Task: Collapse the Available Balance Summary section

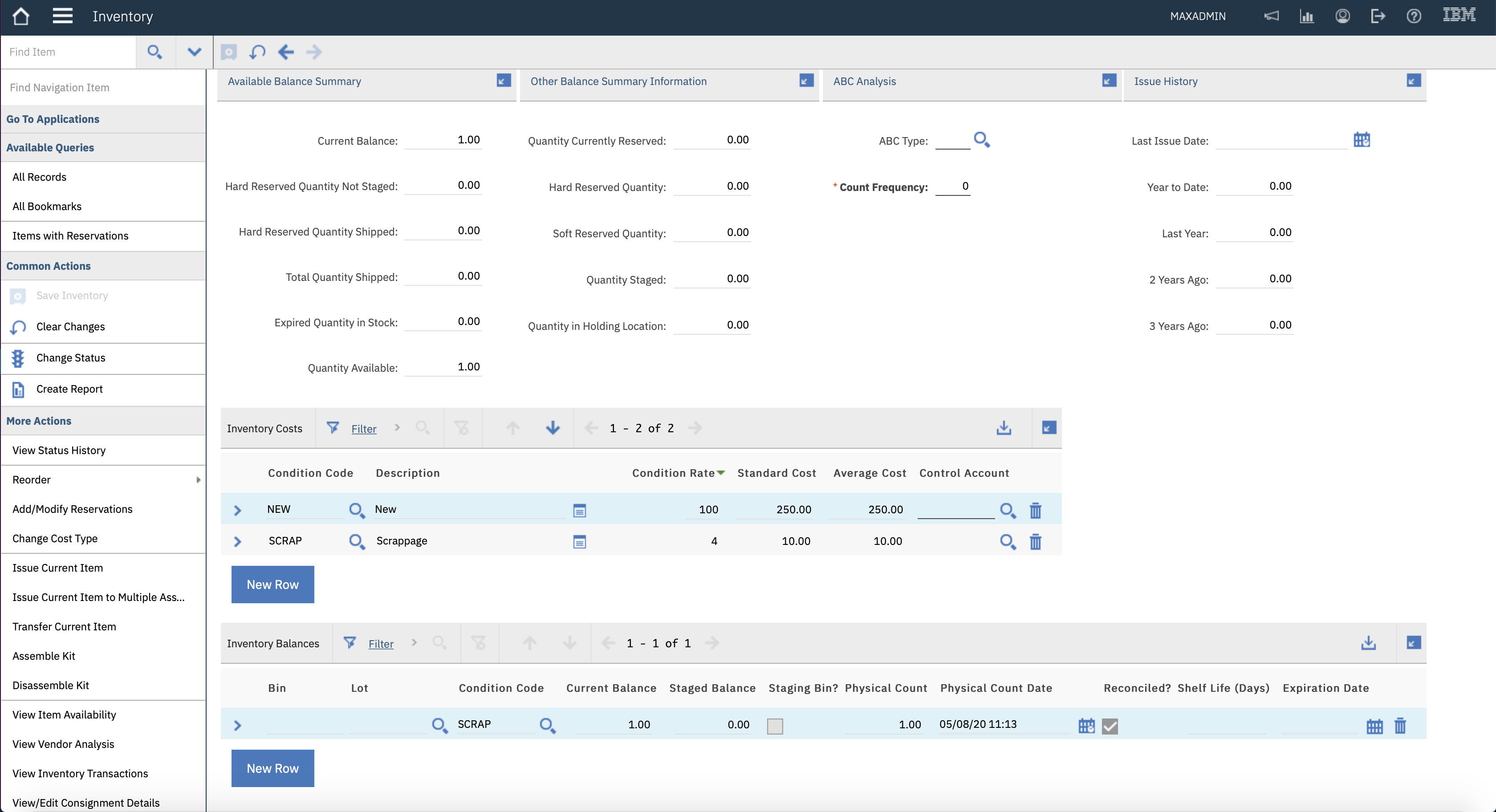Action: 504,81
